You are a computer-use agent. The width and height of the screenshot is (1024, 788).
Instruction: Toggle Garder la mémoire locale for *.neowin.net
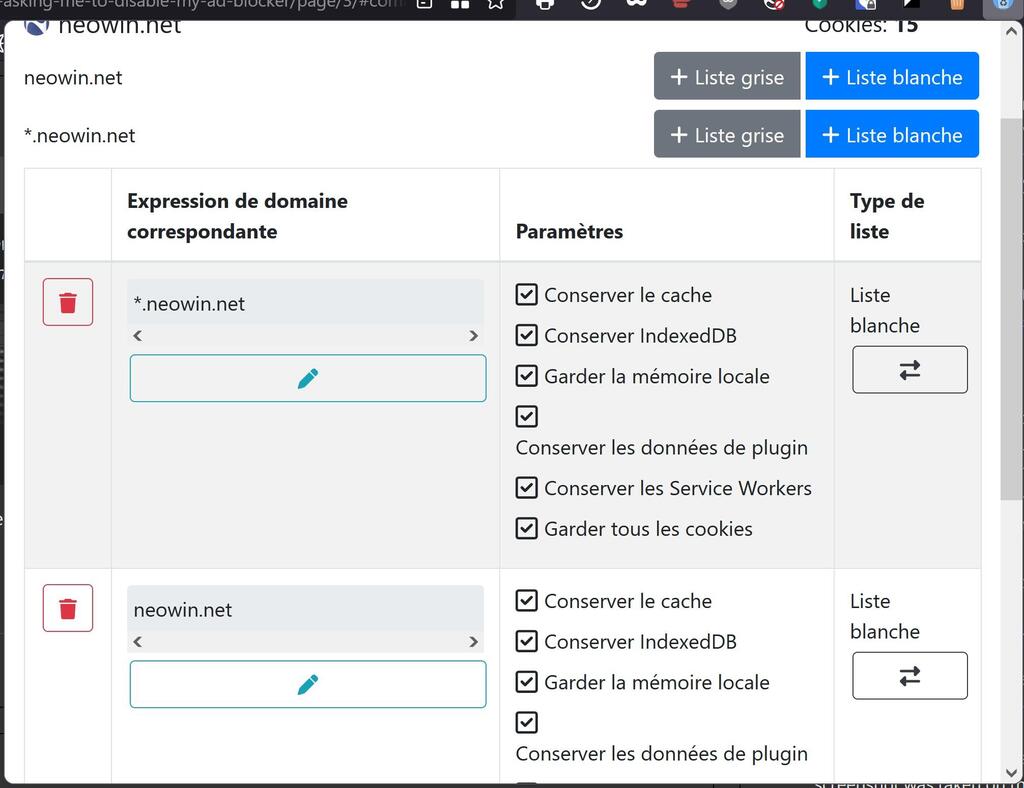[526, 375]
